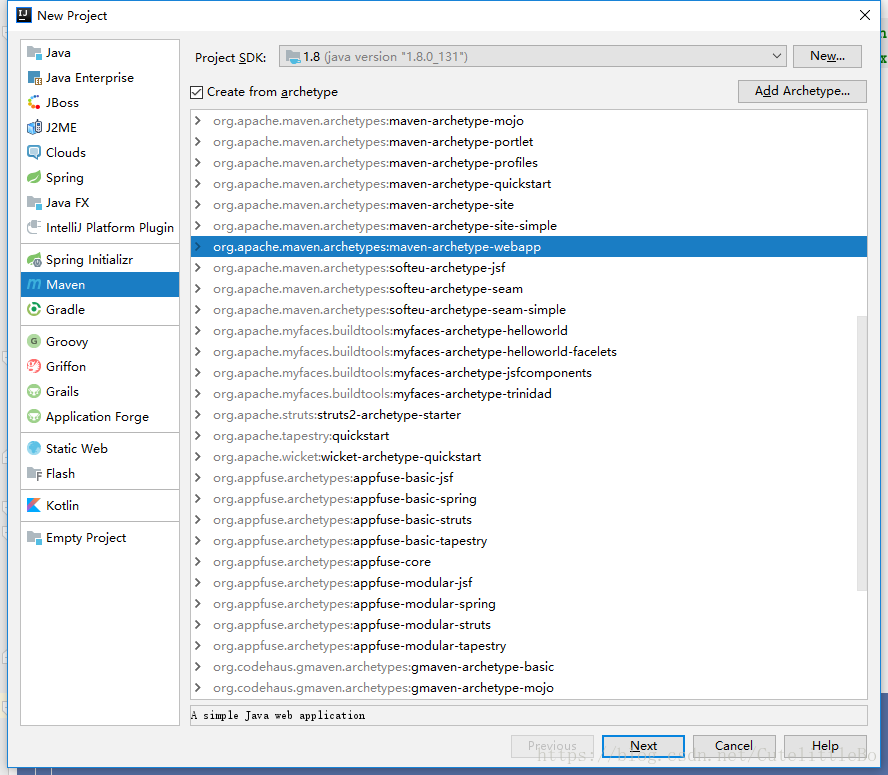Click the IntelliJ Platform Plugin icon
This screenshot has height=775, width=888.
click(x=34, y=227)
